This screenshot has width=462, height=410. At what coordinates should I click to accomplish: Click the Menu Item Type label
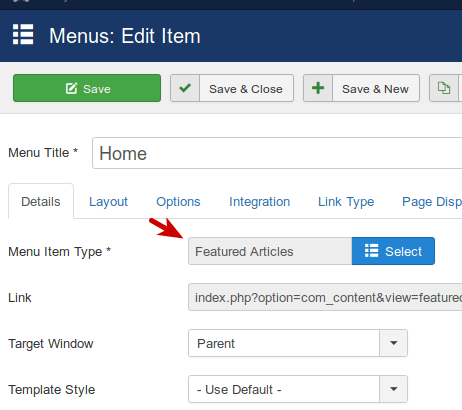(59, 252)
